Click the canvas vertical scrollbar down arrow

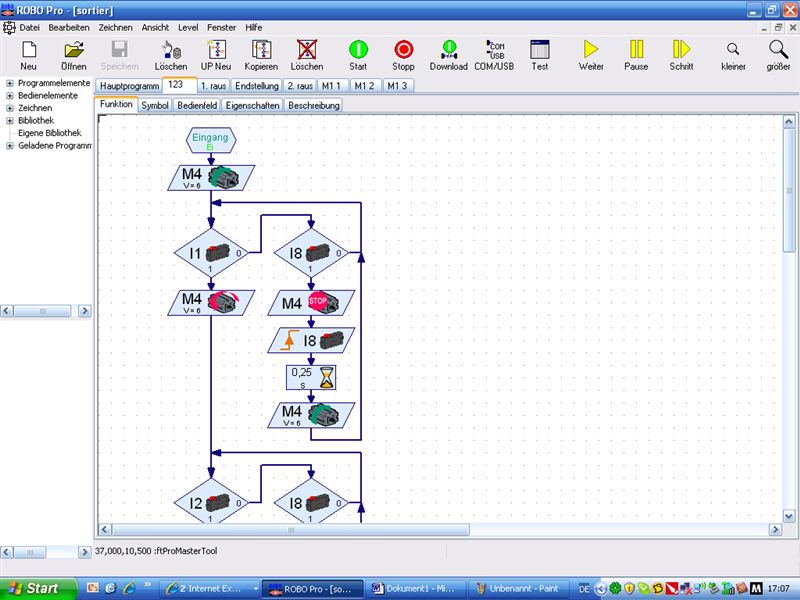point(789,516)
